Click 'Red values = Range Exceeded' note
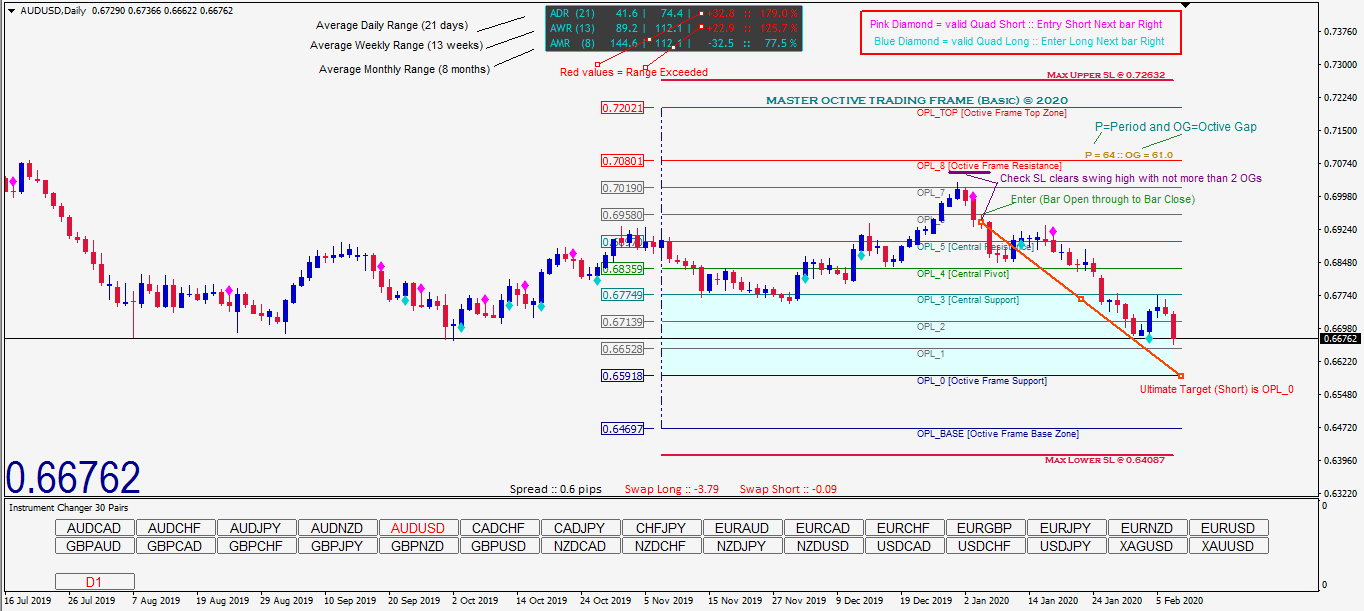This screenshot has width=1364, height=611. coord(634,72)
